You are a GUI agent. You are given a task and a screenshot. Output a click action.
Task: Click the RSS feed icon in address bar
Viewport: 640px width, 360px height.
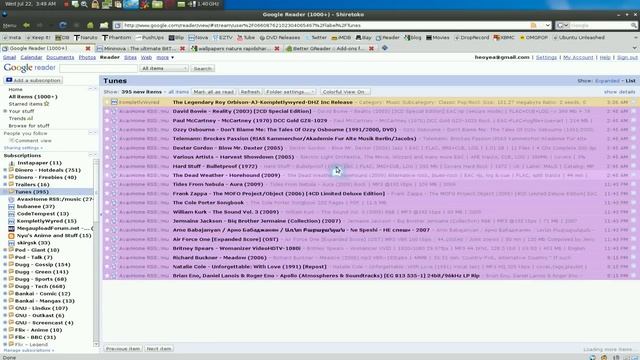[x=533, y=25]
